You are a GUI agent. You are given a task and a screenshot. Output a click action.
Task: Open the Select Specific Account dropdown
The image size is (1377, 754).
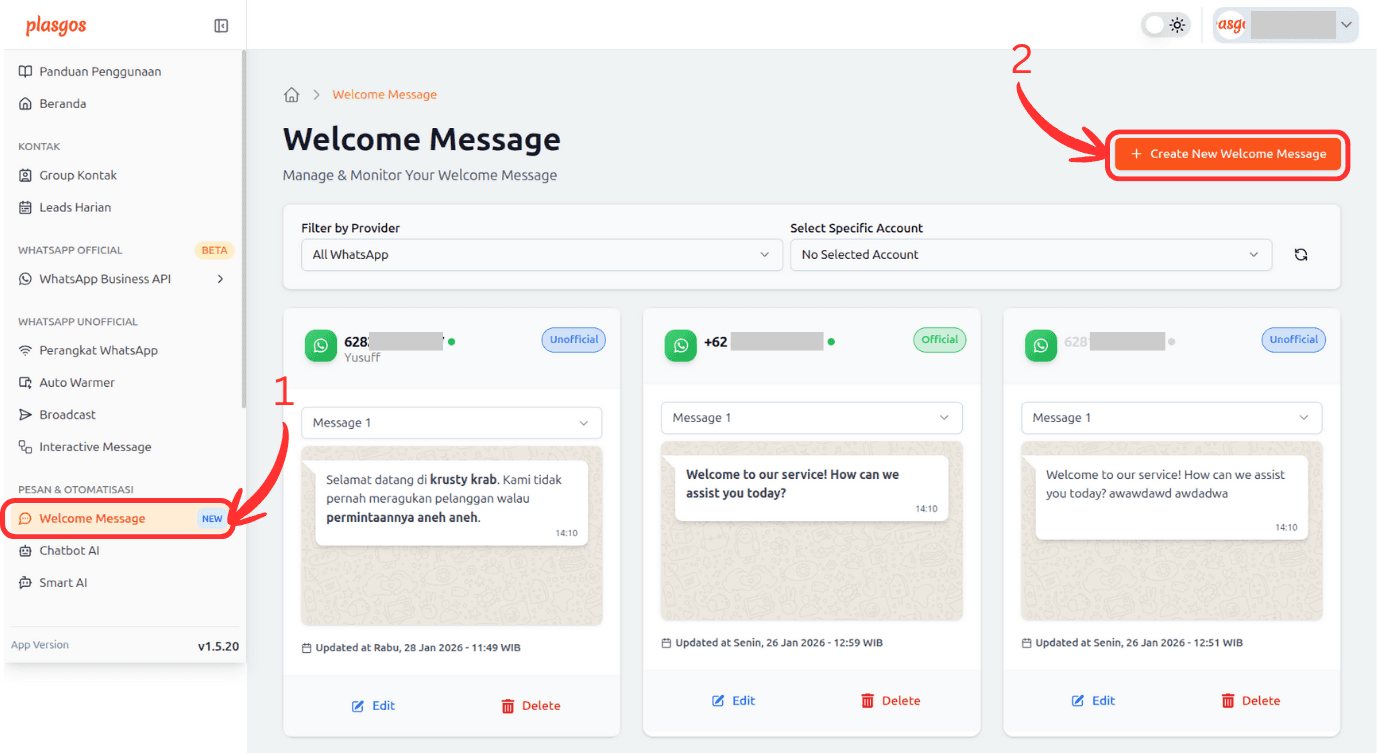point(1031,255)
